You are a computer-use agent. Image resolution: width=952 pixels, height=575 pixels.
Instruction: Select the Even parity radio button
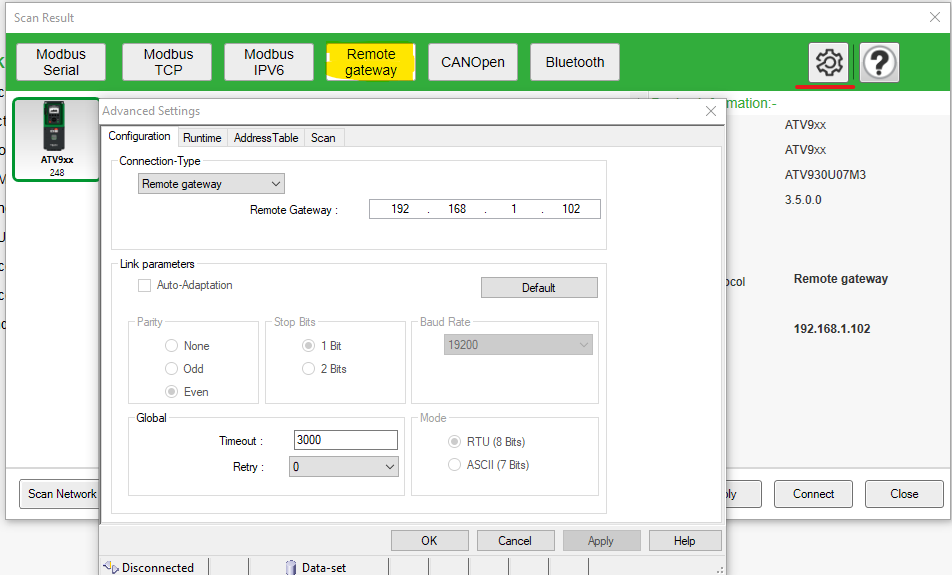click(x=172, y=392)
